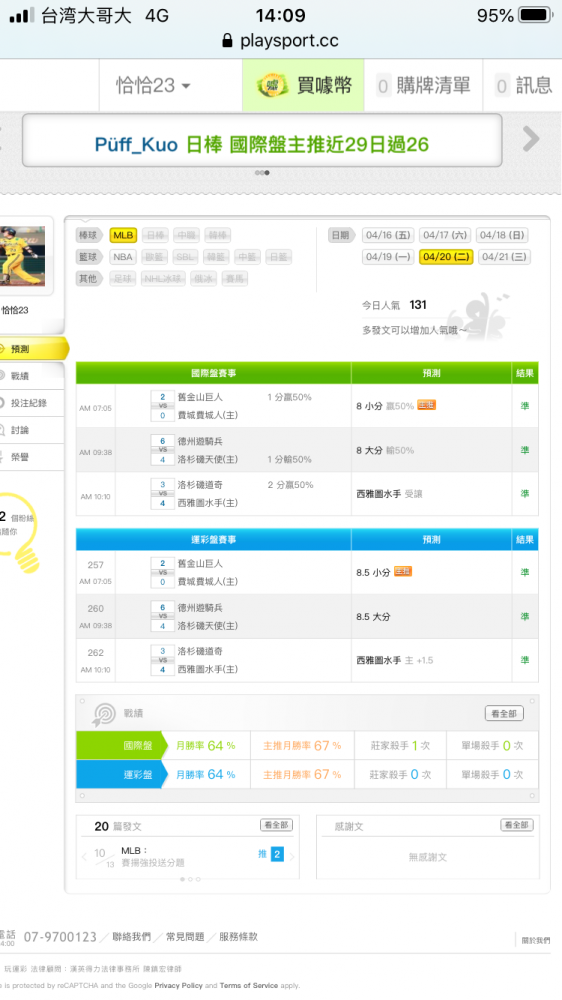Advance banner with right chevron arrow

pyautogui.click(x=531, y=138)
